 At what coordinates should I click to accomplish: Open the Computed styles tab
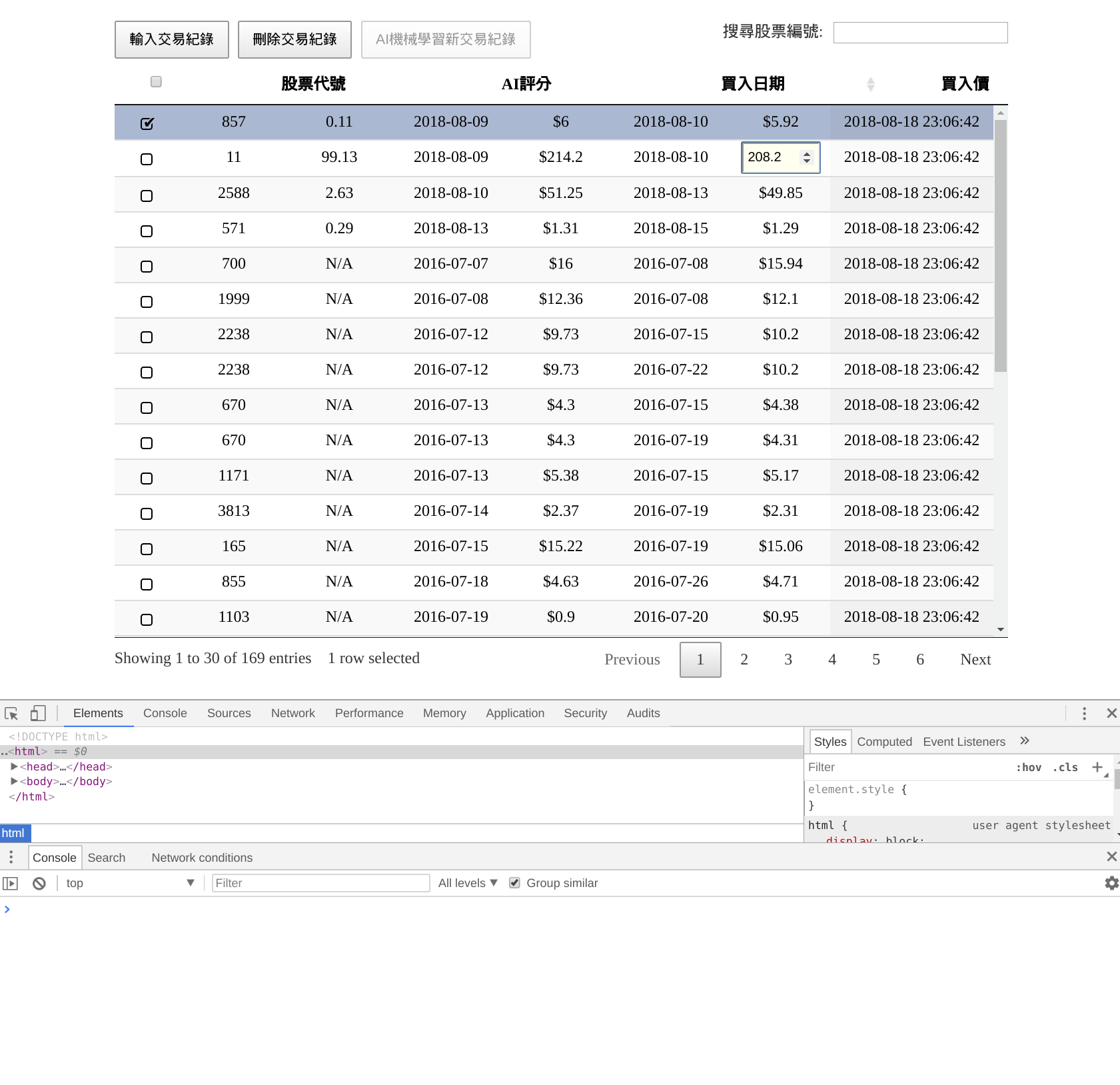point(884,742)
